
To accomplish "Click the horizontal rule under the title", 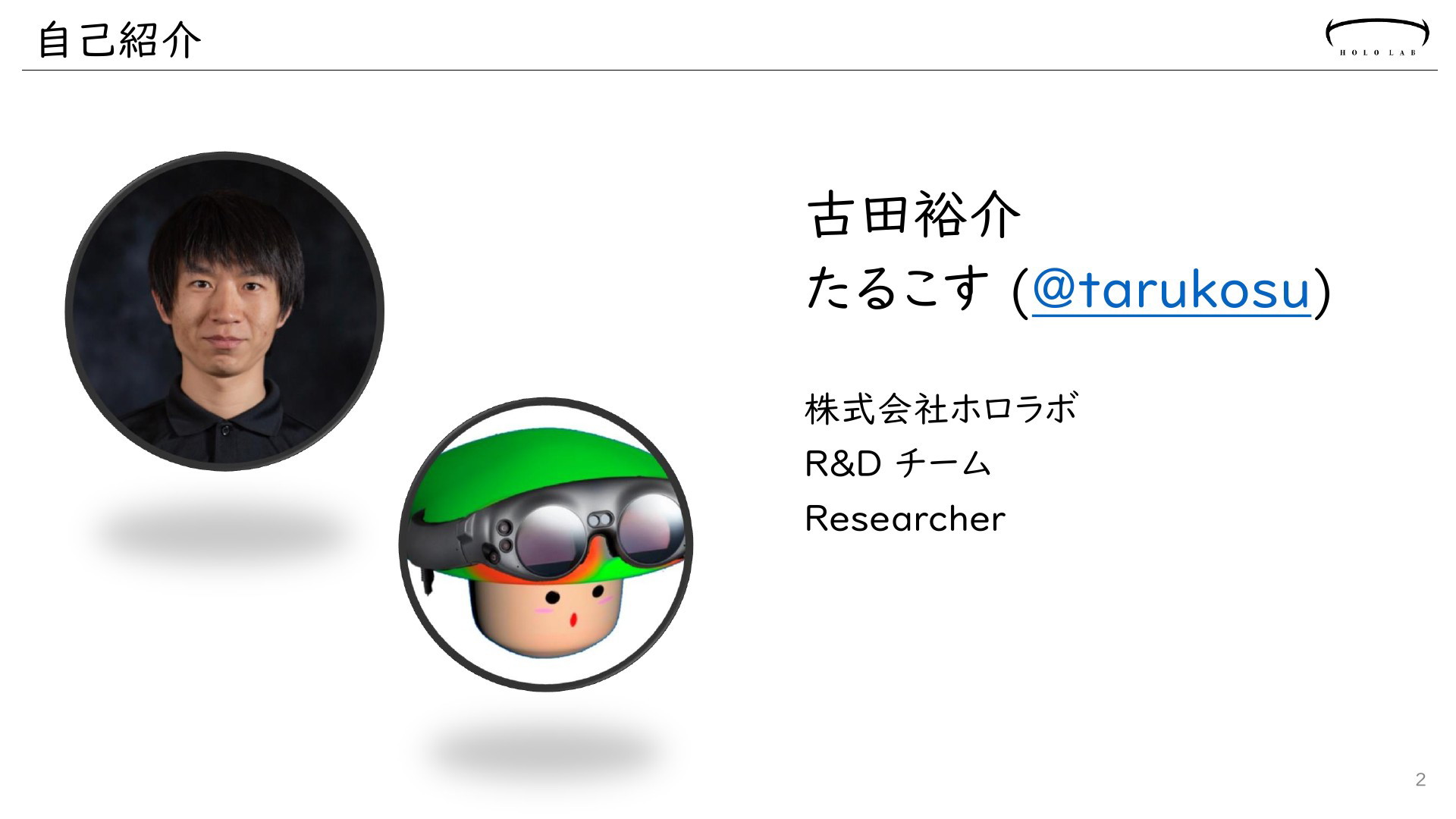I will [x=729, y=70].
